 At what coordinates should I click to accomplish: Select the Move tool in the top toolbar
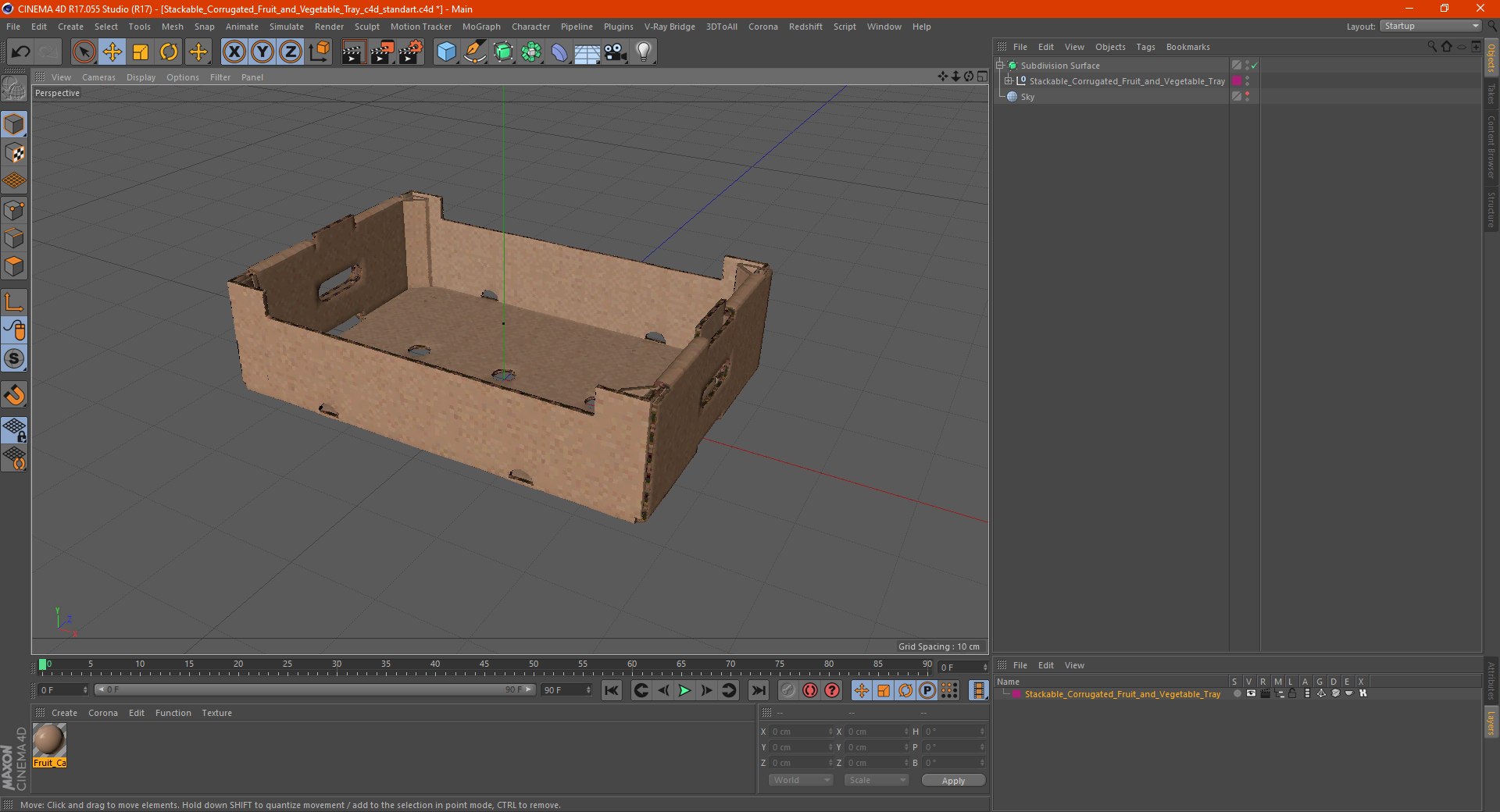(x=112, y=52)
